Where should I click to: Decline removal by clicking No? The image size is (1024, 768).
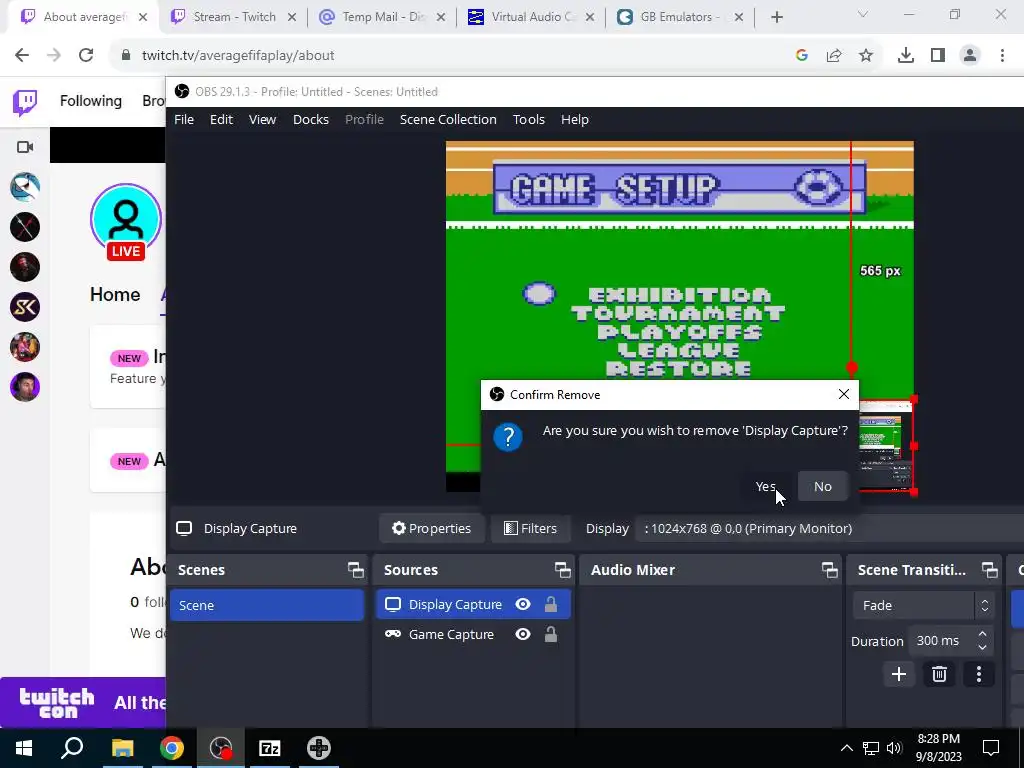823,487
